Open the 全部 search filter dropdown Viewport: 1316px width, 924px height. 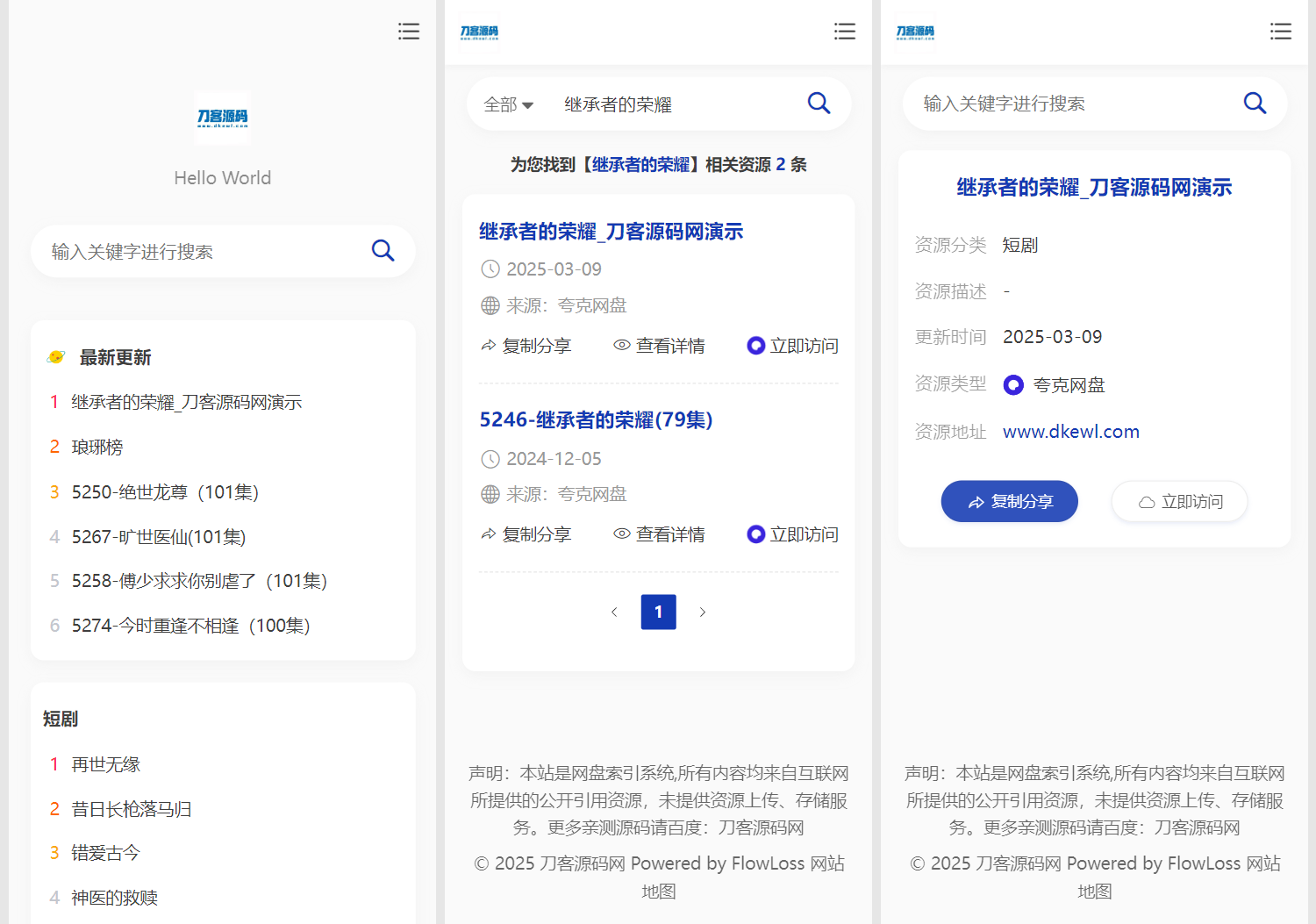[509, 104]
